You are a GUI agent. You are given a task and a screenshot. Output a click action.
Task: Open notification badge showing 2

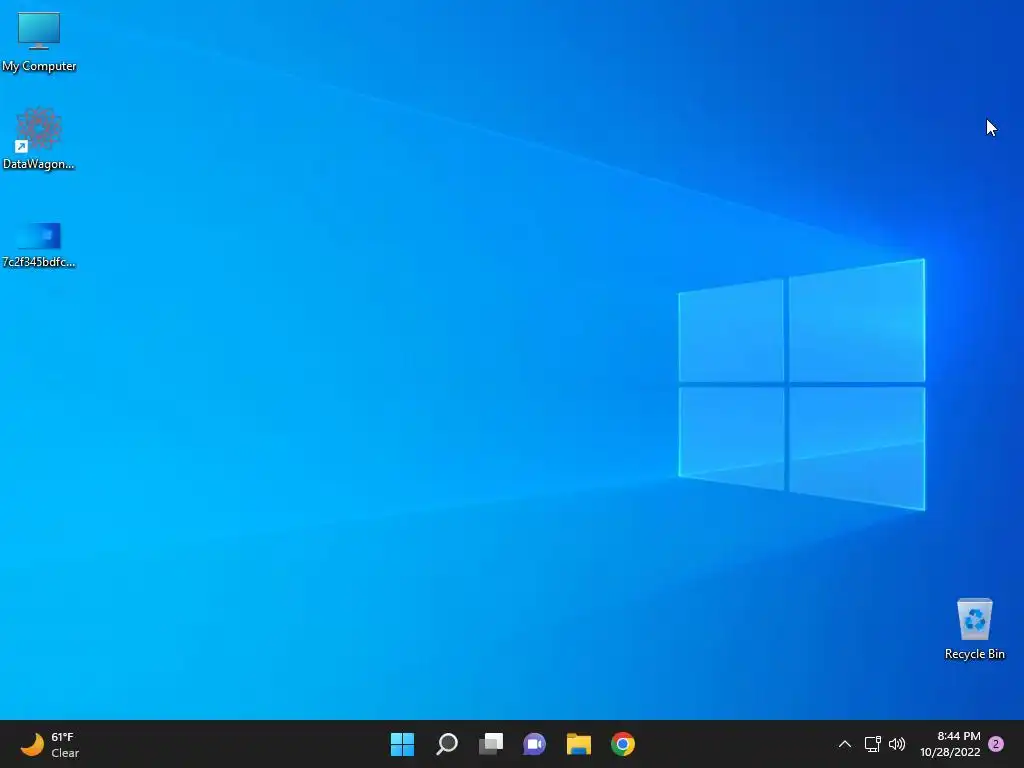(996, 744)
